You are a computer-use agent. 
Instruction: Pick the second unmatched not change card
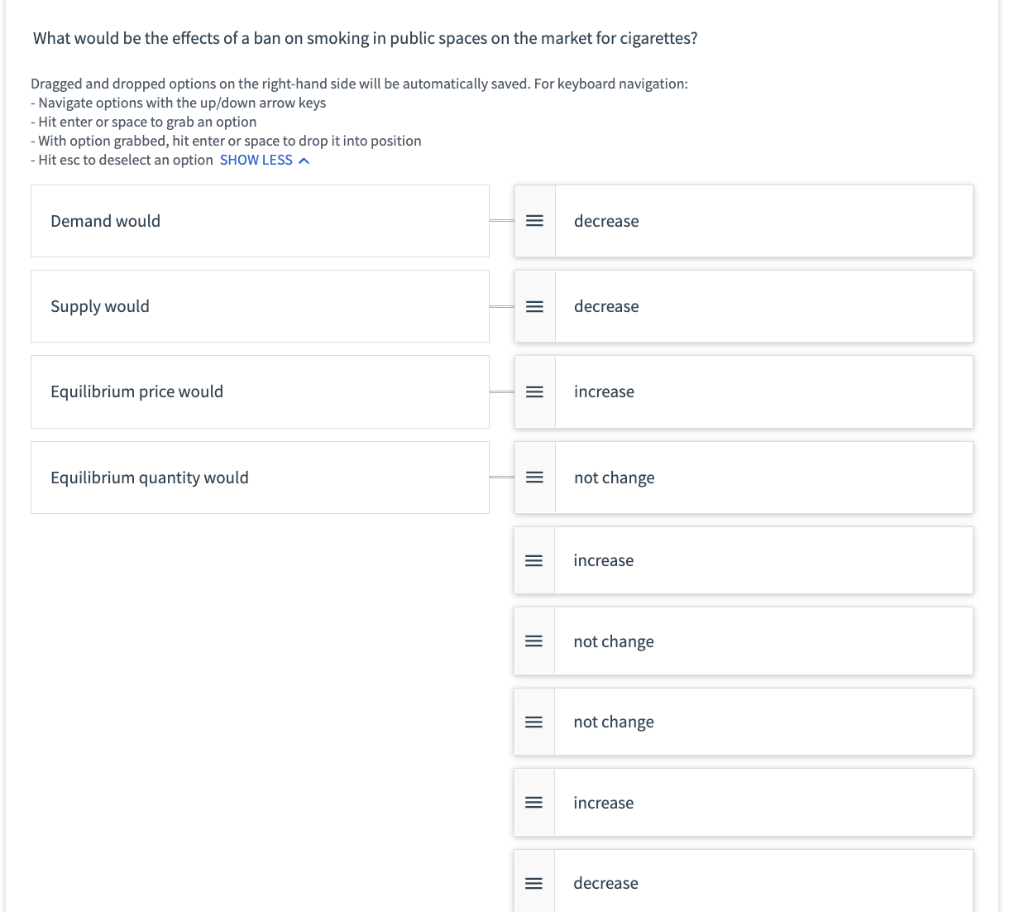pyautogui.click(x=760, y=722)
